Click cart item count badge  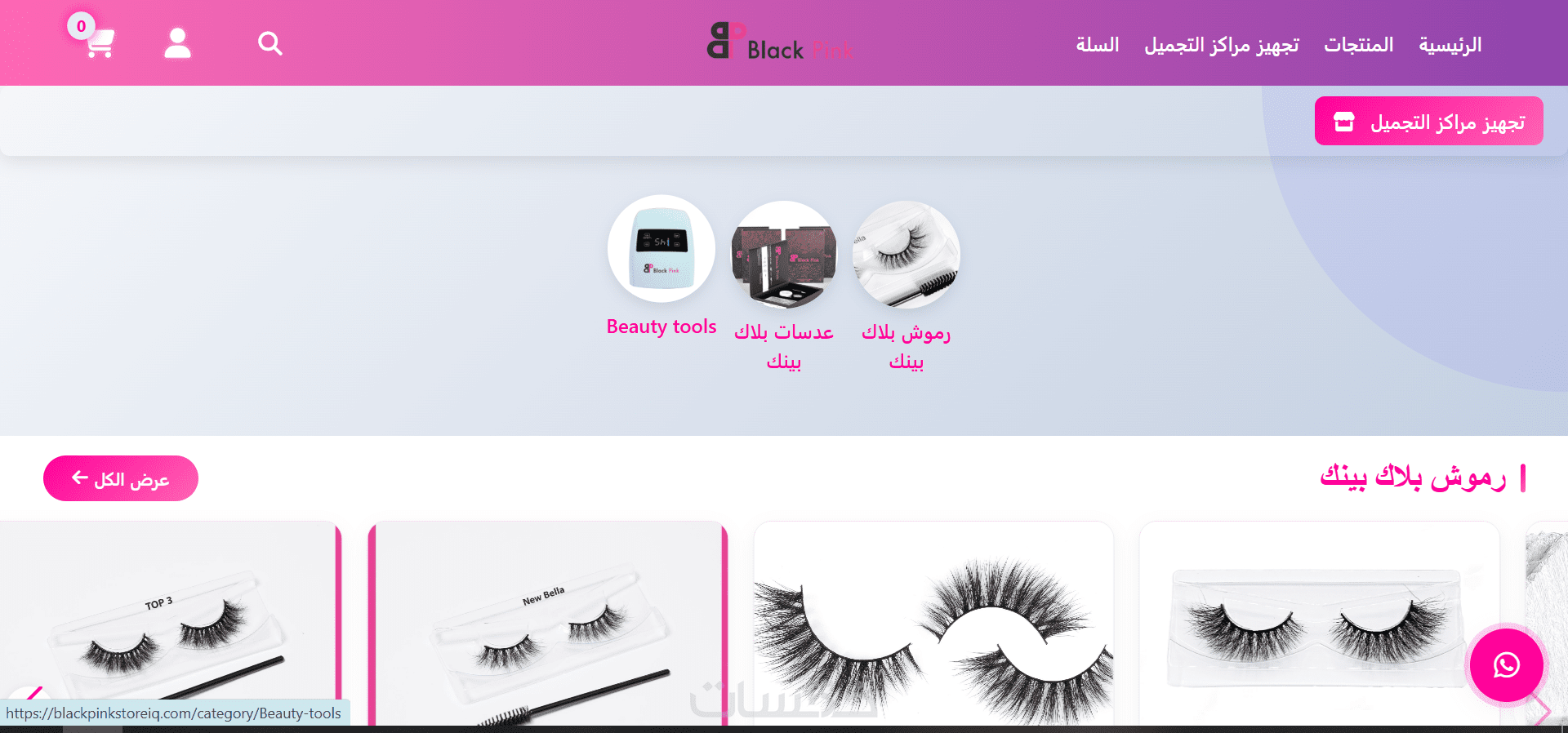[x=81, y=26]
